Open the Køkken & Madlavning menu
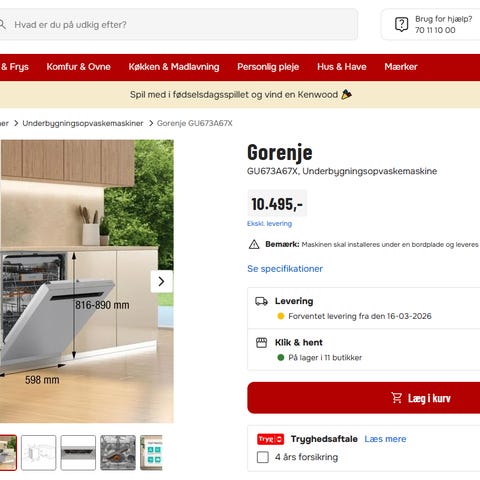Image resolution: width=480 pixels, height=480 pixels. click(174, 67)
